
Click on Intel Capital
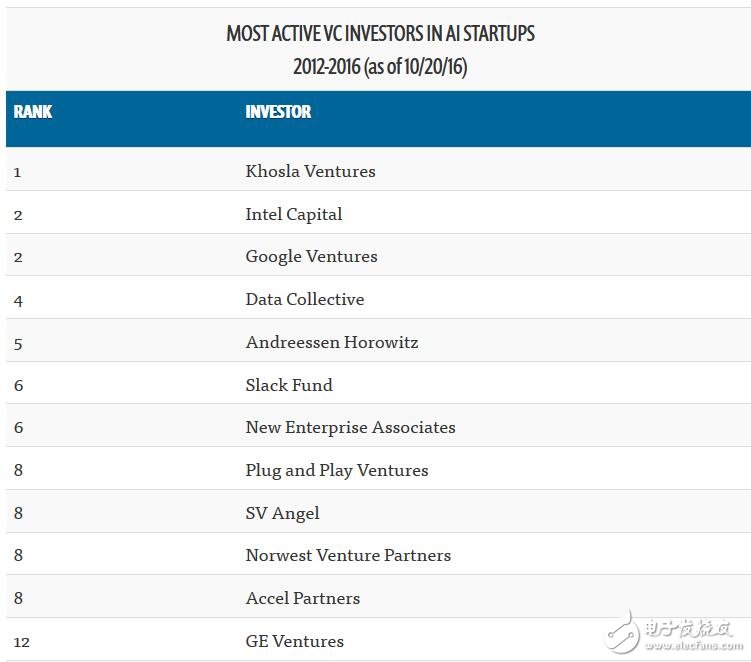294,214
